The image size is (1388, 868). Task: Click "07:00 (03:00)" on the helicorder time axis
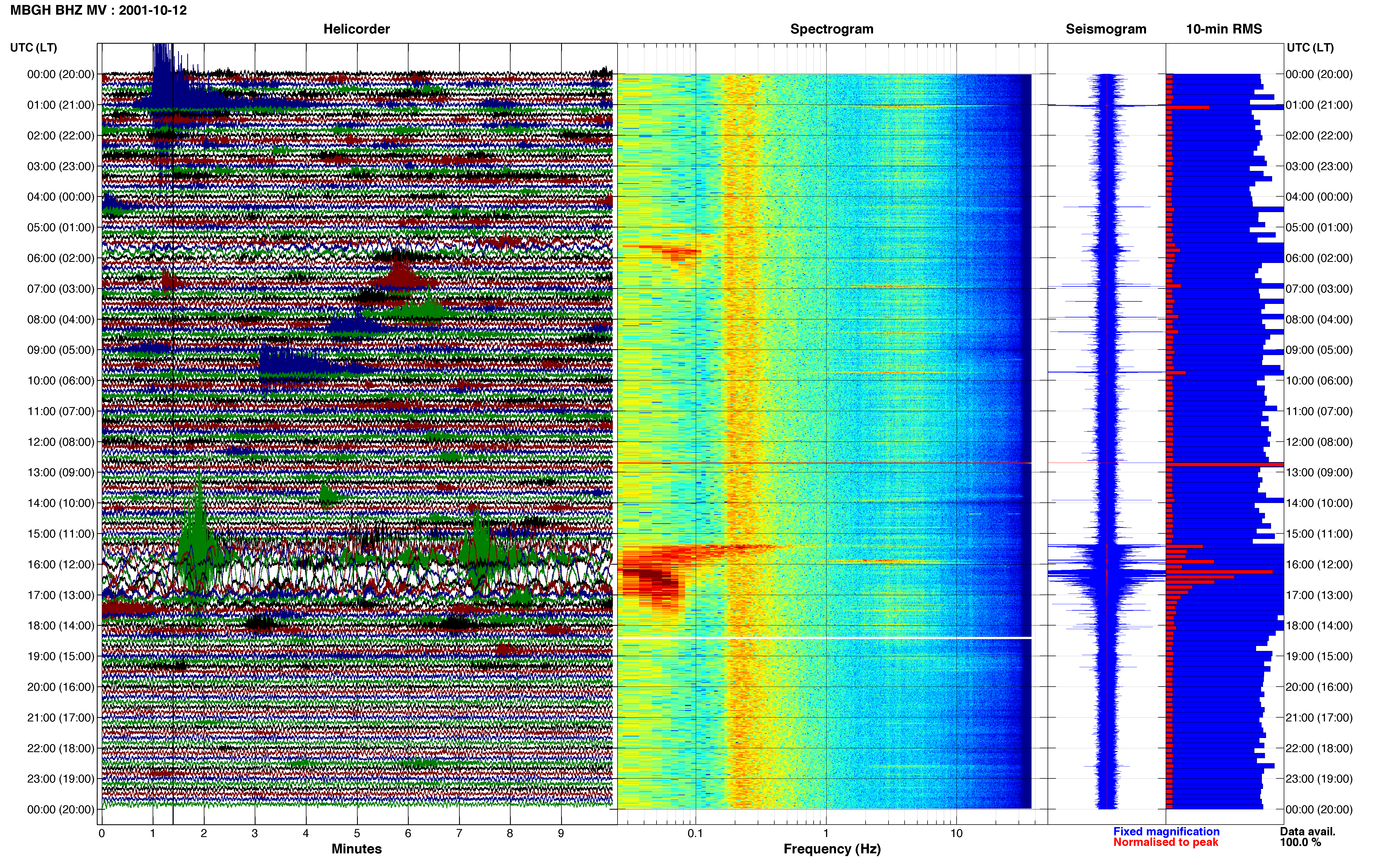pyautogui.click(x=61, y=289)
